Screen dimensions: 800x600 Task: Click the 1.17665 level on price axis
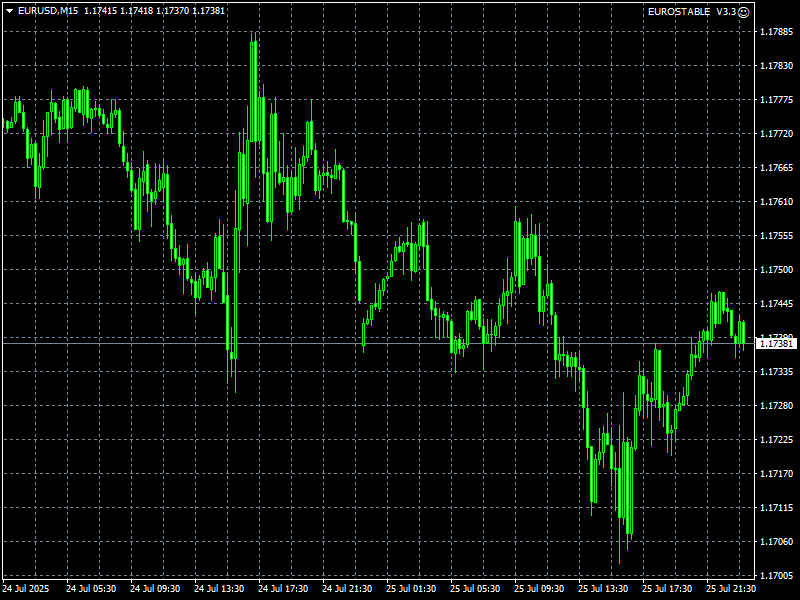776,168
